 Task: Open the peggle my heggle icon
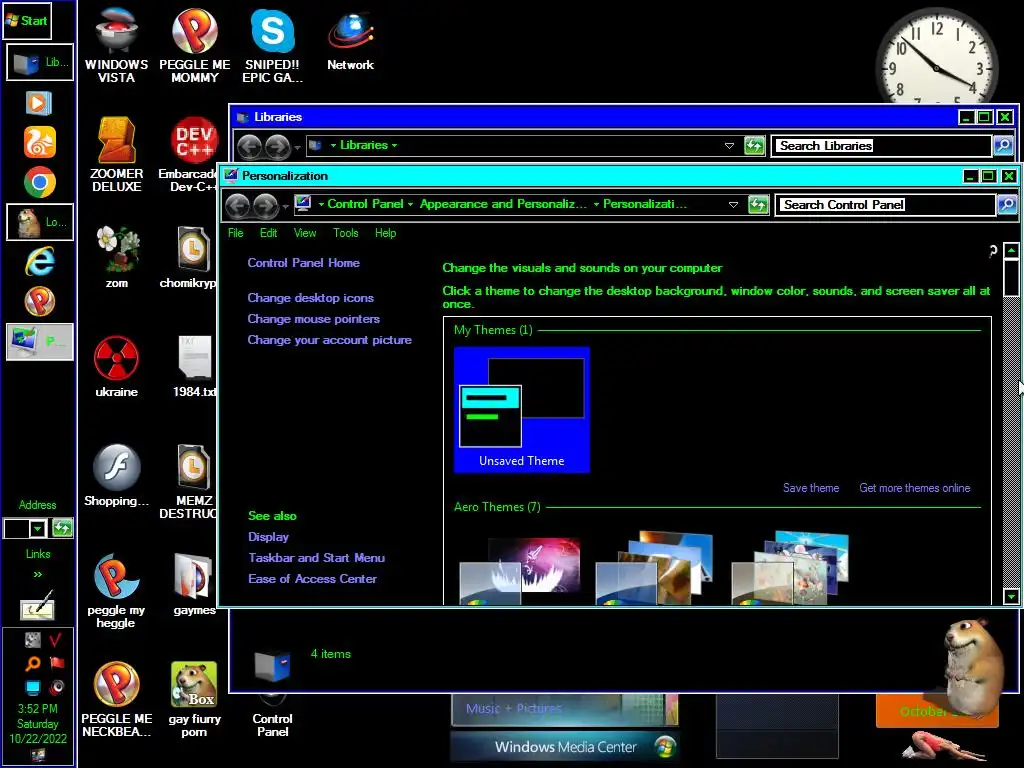116,590
